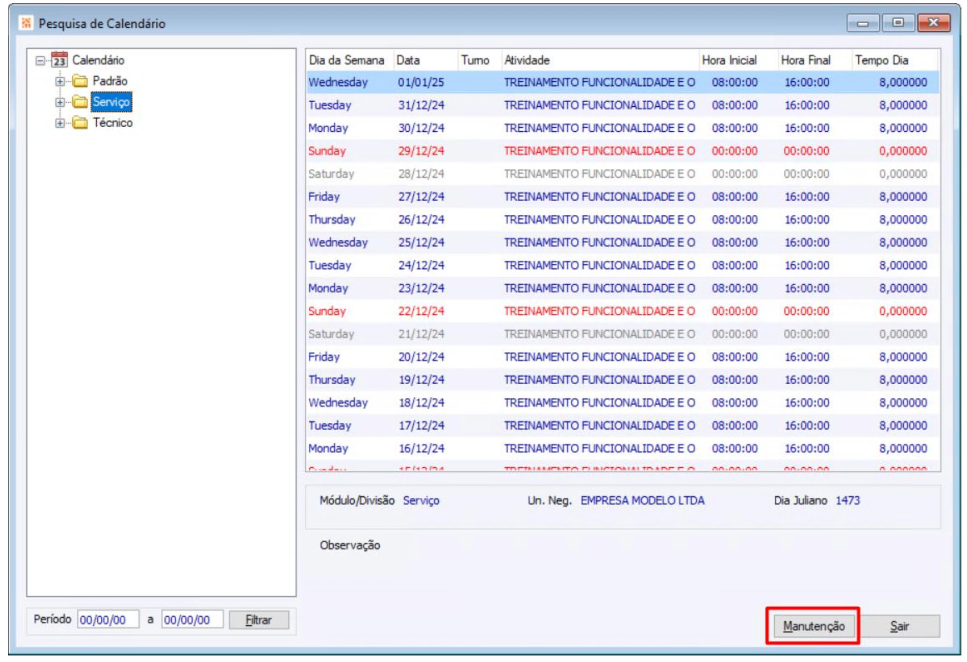The width and height of the screenshot is (967, 662).
Task: Click the Técnico folder icon
Action: [80, 123]
